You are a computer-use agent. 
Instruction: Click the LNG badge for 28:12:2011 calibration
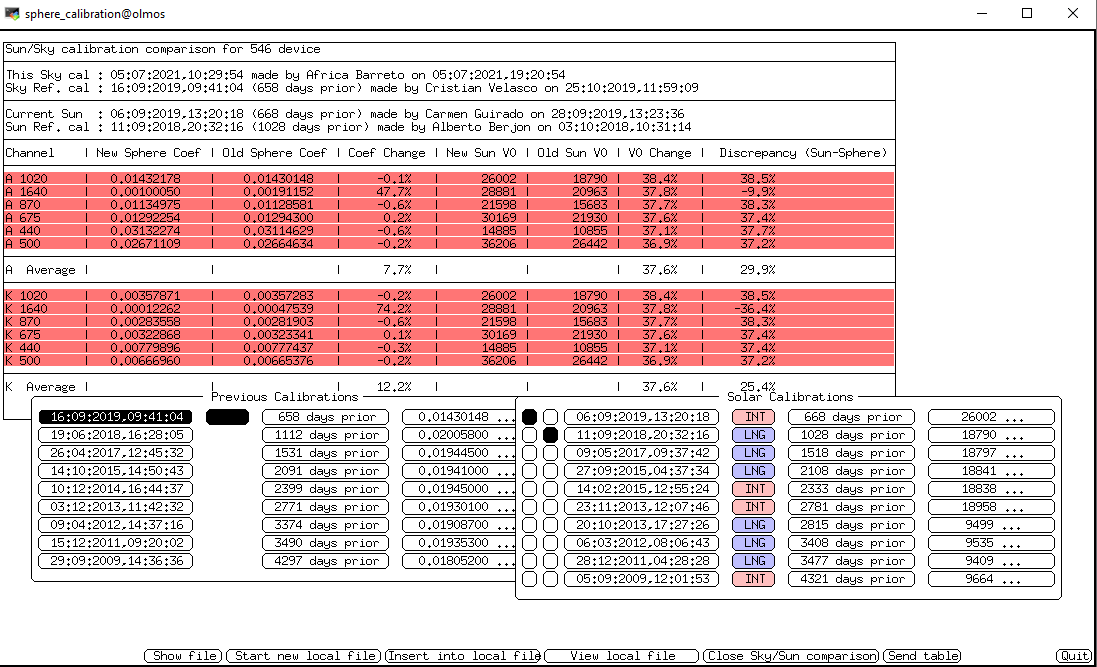[754, 561]
